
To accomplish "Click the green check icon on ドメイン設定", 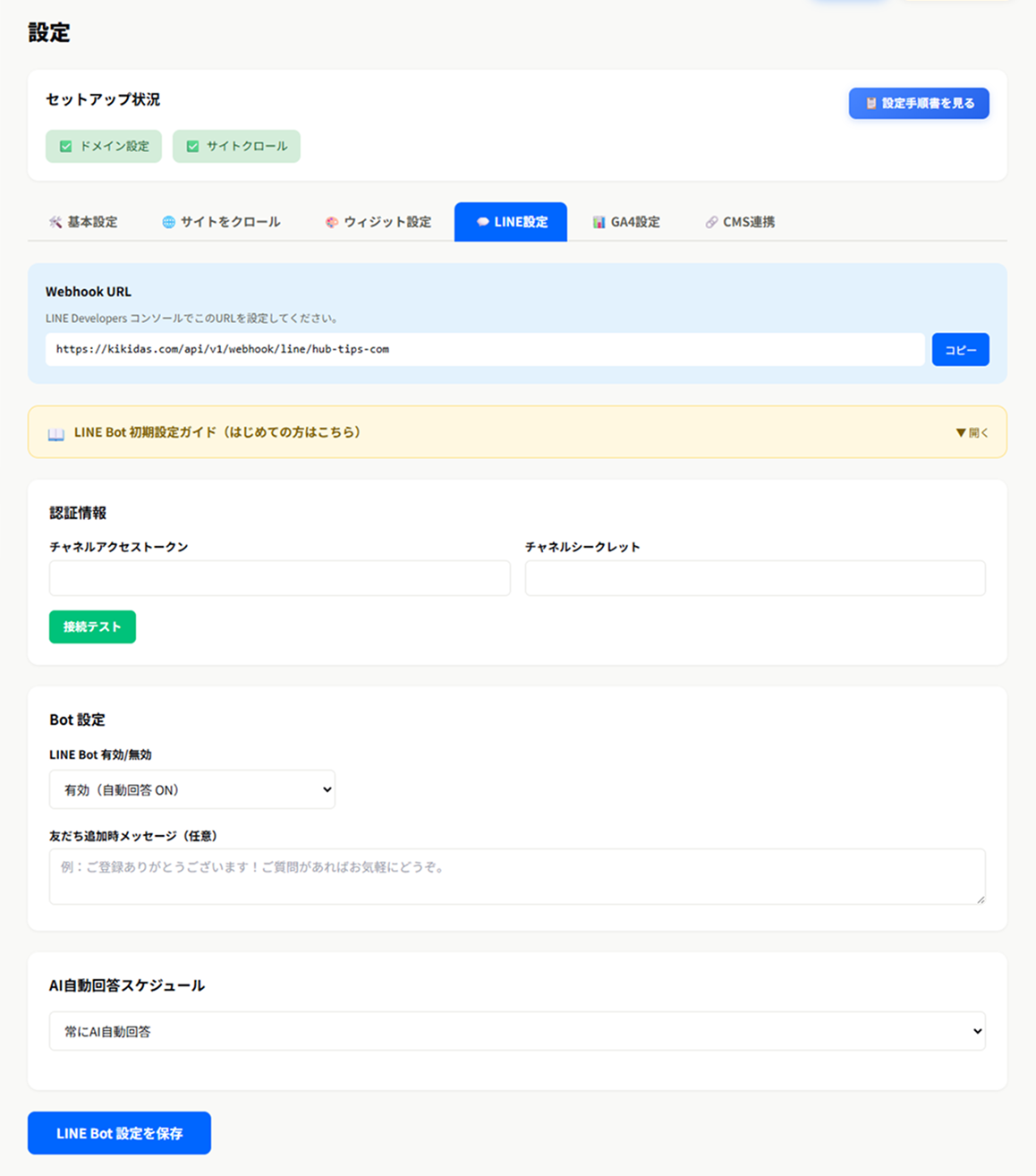I will point(65,146).
